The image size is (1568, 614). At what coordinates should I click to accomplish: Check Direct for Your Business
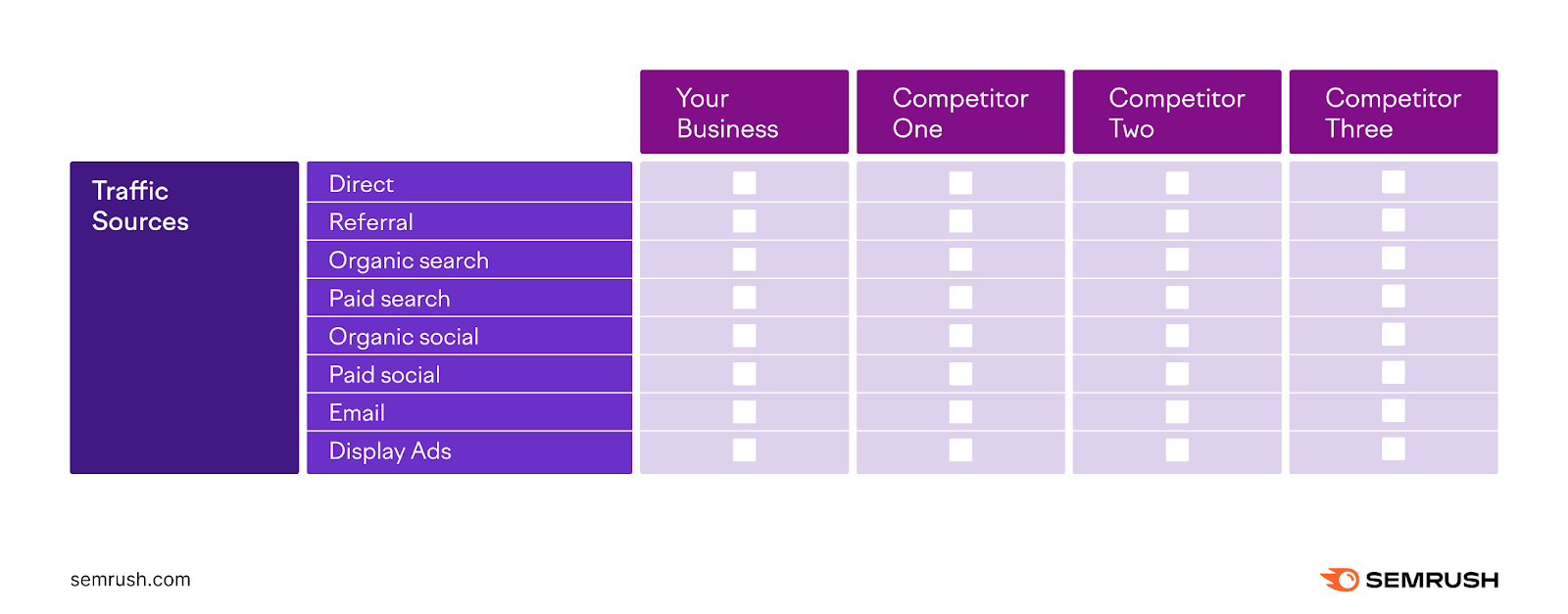tap(745, 183)
